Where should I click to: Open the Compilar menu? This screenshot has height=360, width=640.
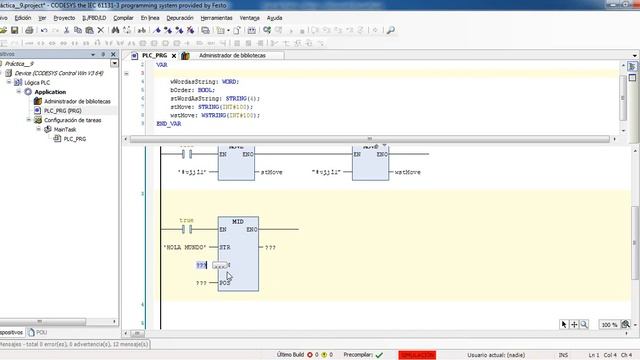[123, 18]
